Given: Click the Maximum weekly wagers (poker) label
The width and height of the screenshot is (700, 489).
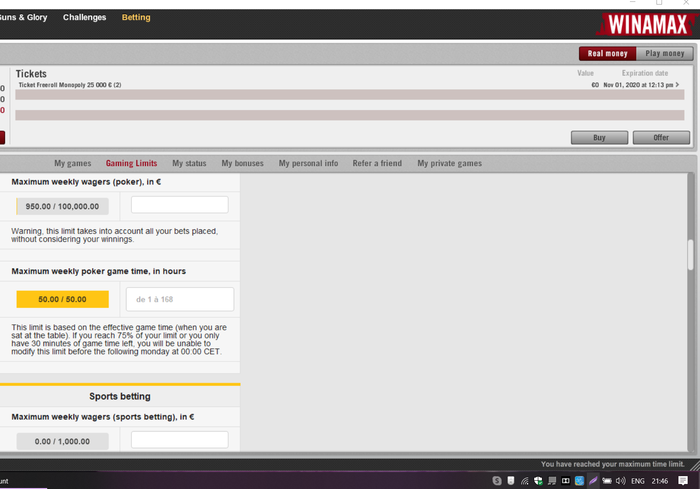Looking at the screenshot, I should pos(86,182).
